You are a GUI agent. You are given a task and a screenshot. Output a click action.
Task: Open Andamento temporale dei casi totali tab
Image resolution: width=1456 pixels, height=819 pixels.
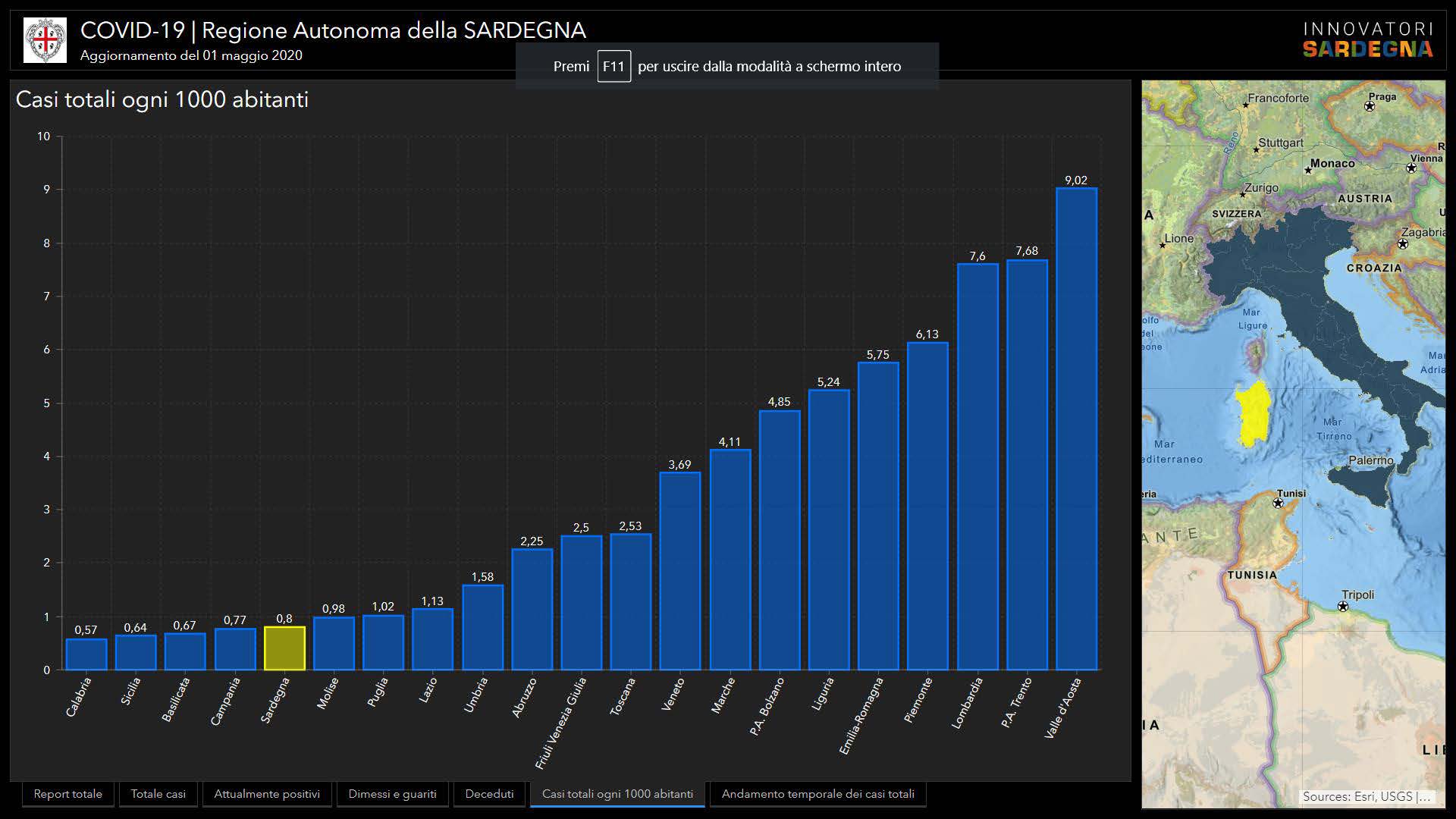[x=817, y=794]
